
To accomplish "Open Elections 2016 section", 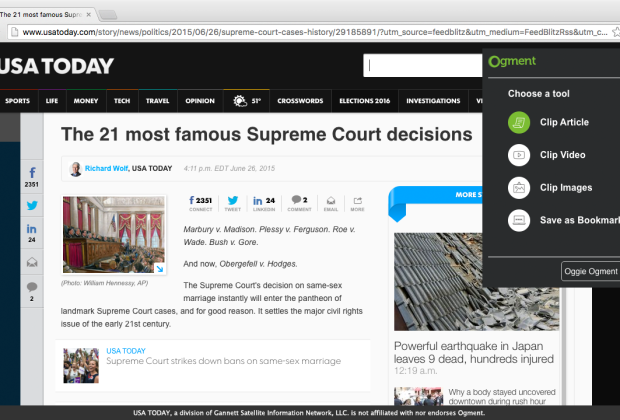I will pos(365,101).
